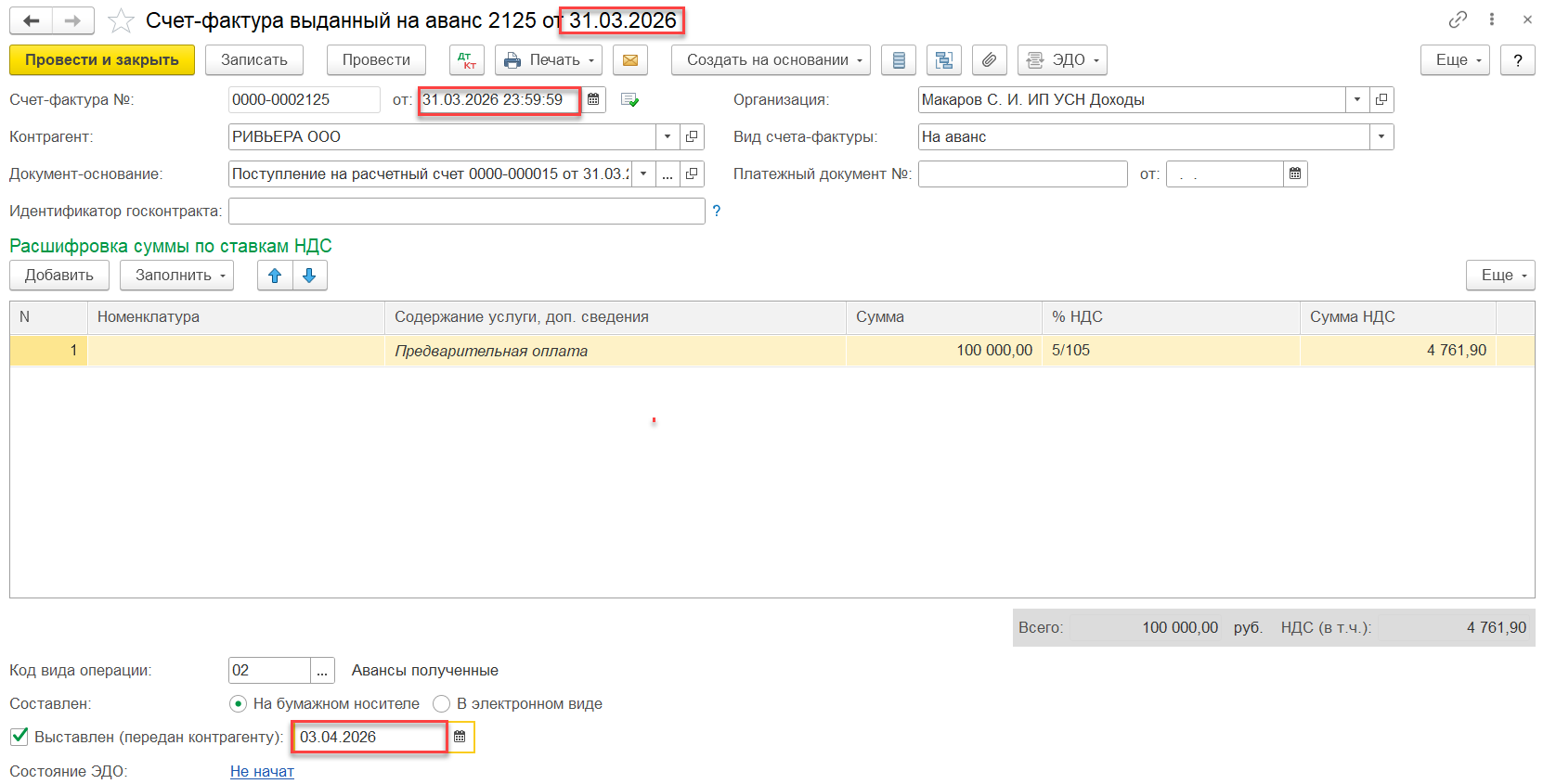The height and width of the screenshot is (784, 1543).
Task: Expand the Вид счета-фактуры dropdown
Action: coord(1381,136)
